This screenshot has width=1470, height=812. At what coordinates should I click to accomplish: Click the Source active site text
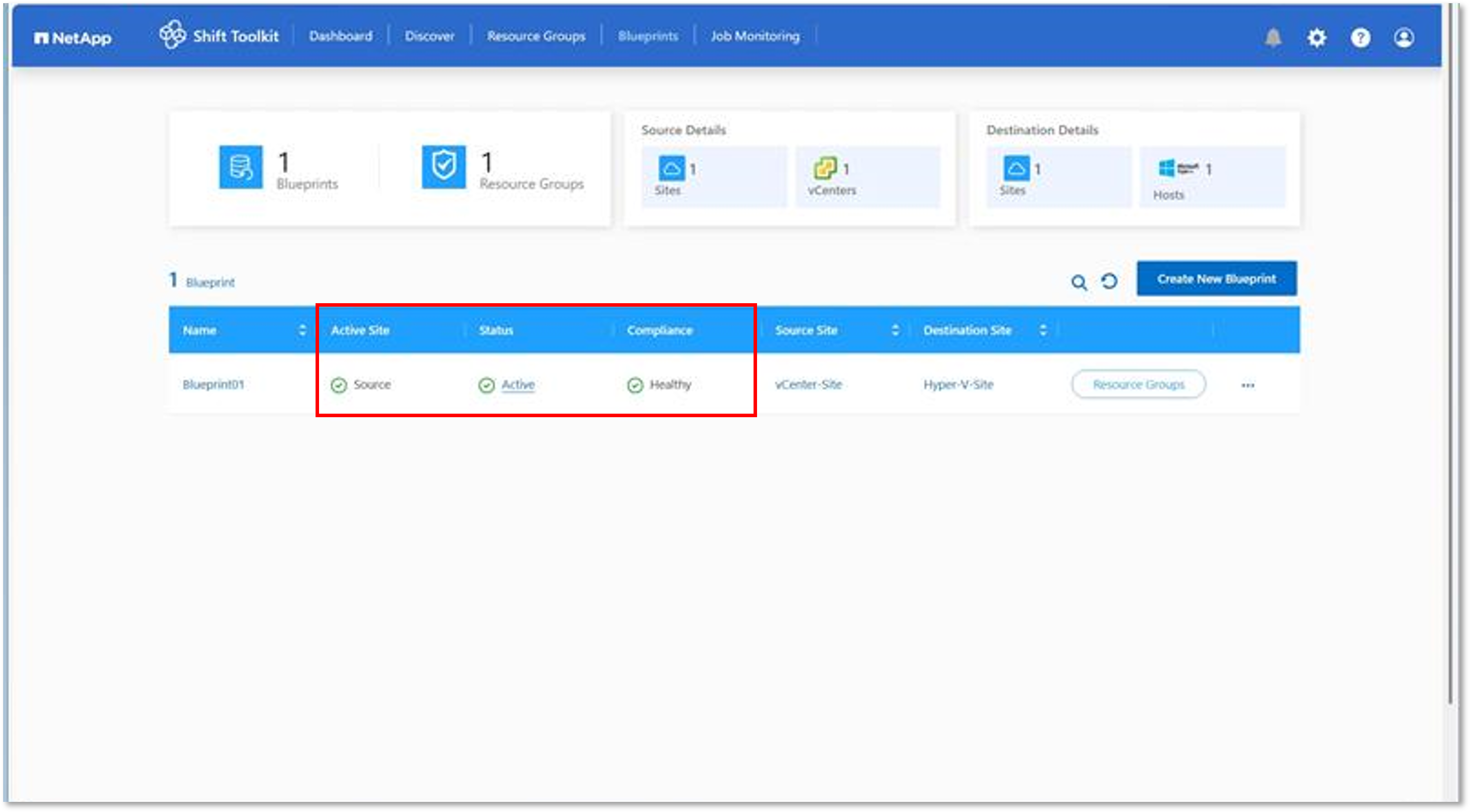[x=372, y=385]
